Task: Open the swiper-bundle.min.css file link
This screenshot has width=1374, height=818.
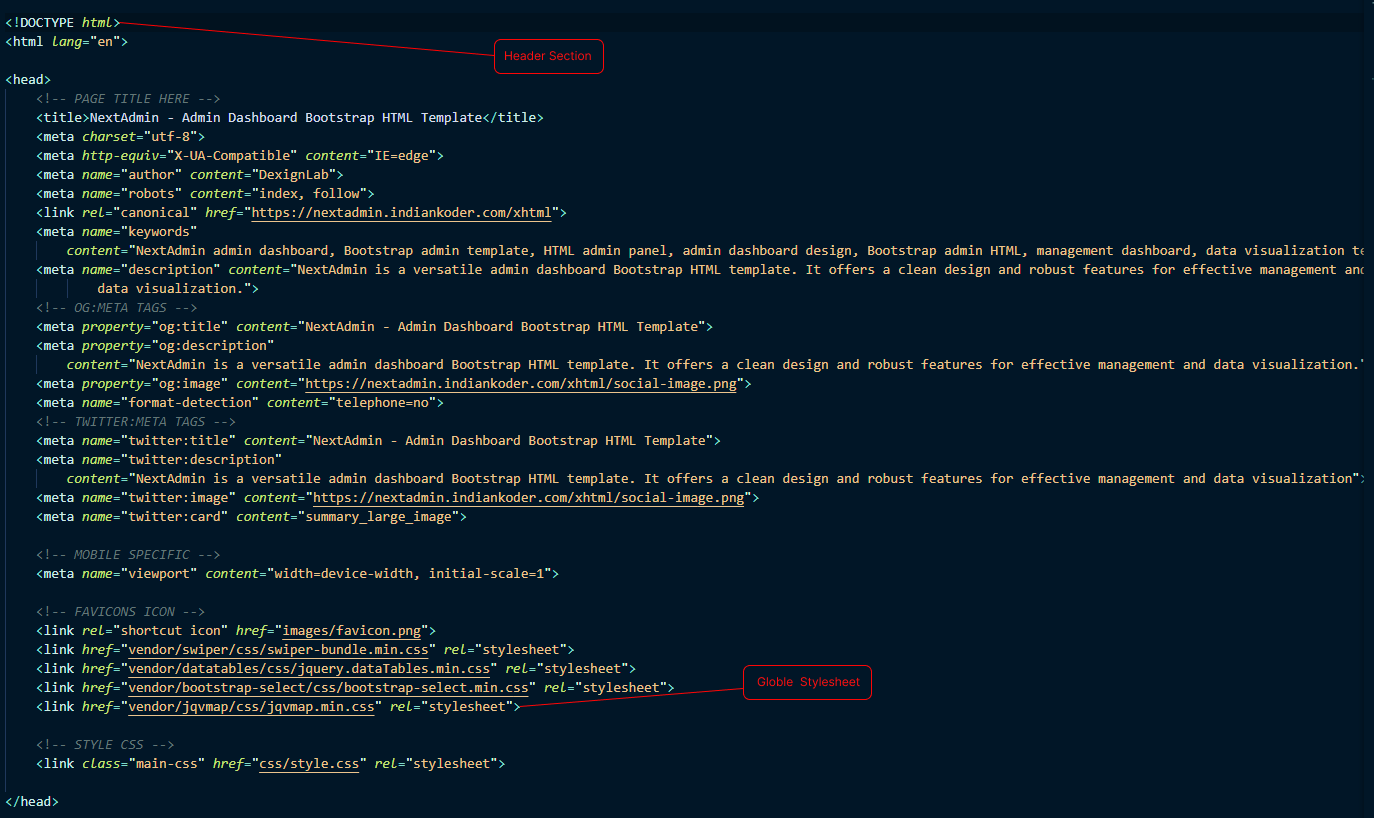Action: tap(278, 649)
